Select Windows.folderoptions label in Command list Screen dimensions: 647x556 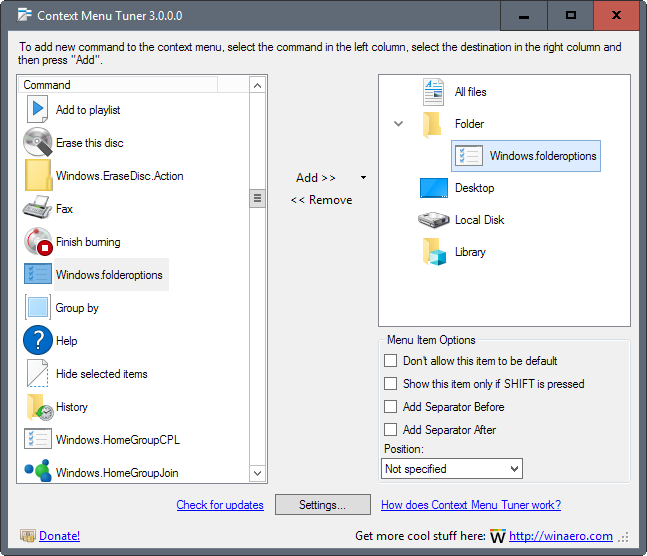[109, 275]
